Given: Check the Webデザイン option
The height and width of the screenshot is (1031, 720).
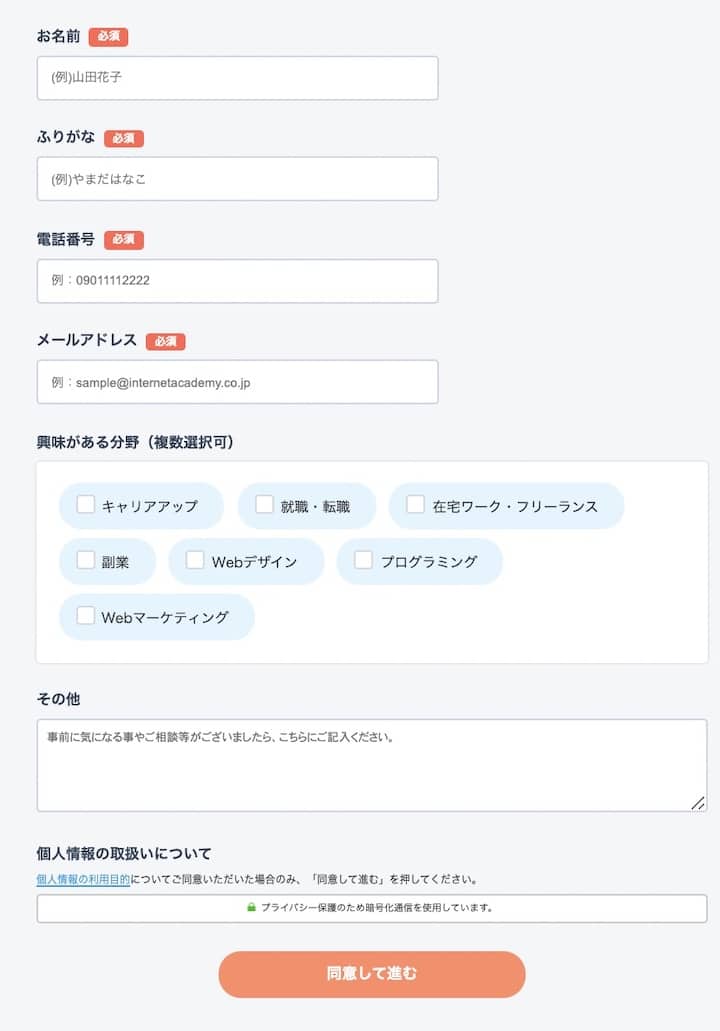Looking at the screenshot, I should [194, 562].
